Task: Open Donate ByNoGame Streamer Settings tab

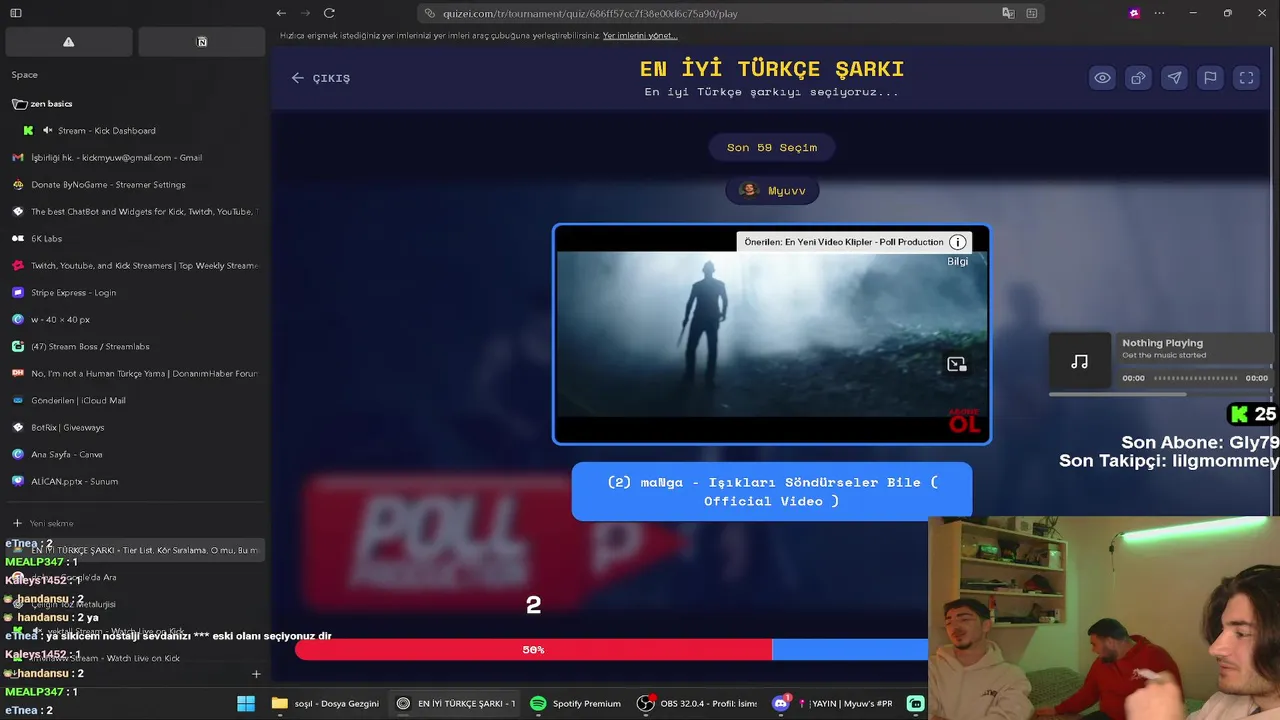Action: click(134, 185)
